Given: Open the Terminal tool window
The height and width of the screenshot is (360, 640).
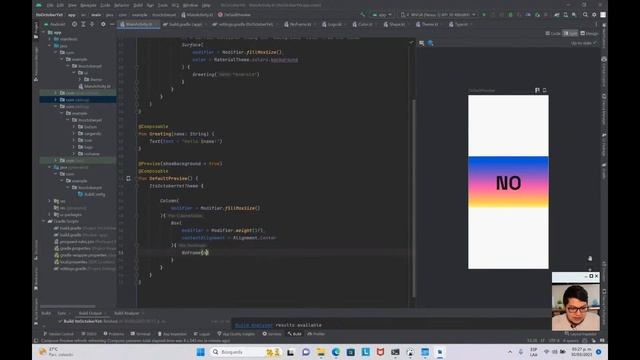Looking at the screenshot, I should (140, 334).
